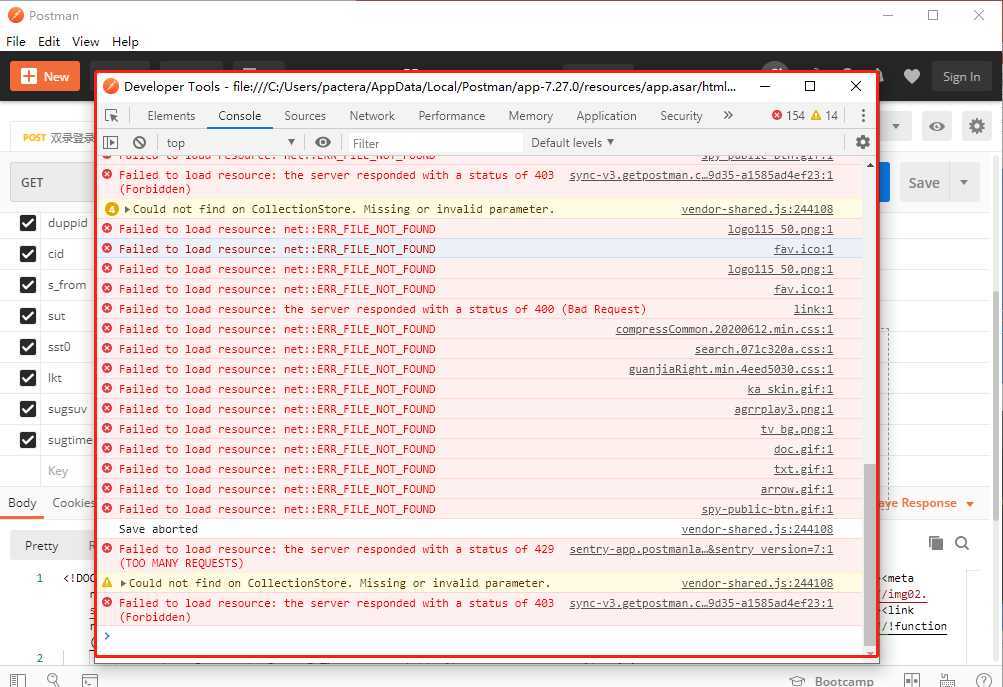Copy the response with the copy icon
The height and width of the screenshot is (687, 1003).
point(936,543)
